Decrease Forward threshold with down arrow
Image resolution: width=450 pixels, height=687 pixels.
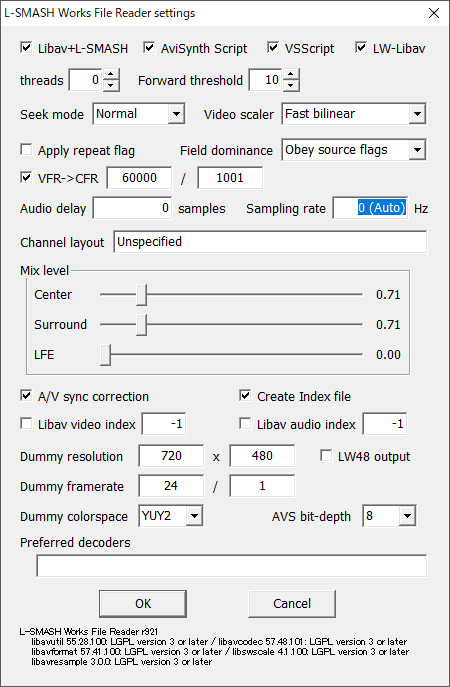point(291,85)
